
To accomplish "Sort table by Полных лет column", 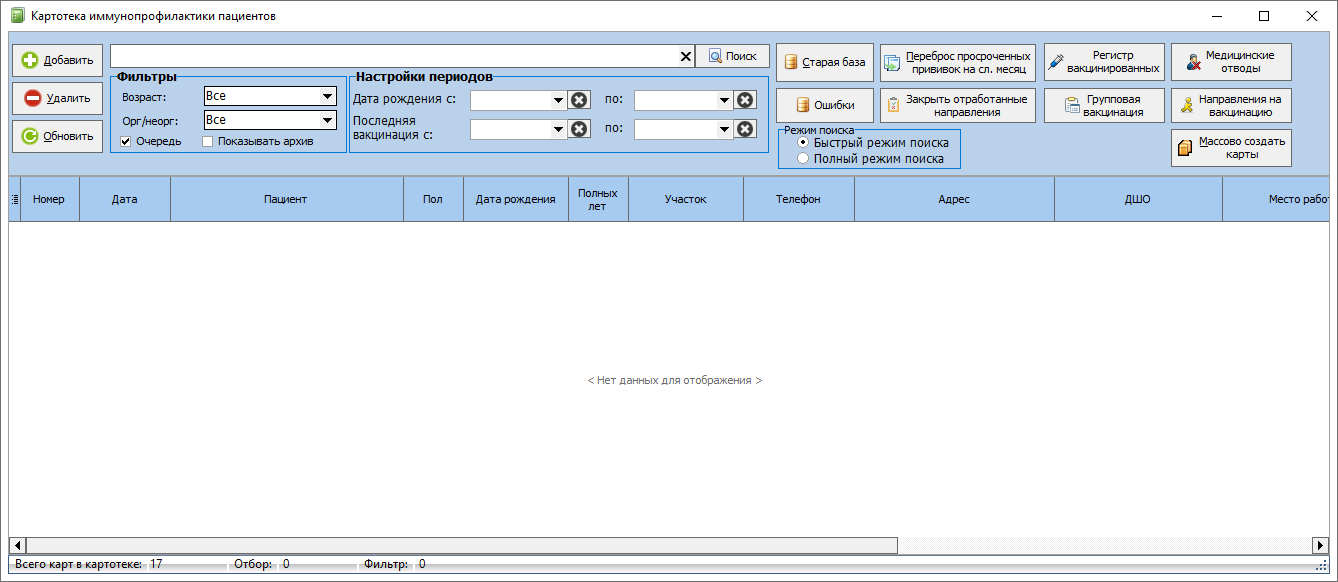I will (x=598, y=199).
